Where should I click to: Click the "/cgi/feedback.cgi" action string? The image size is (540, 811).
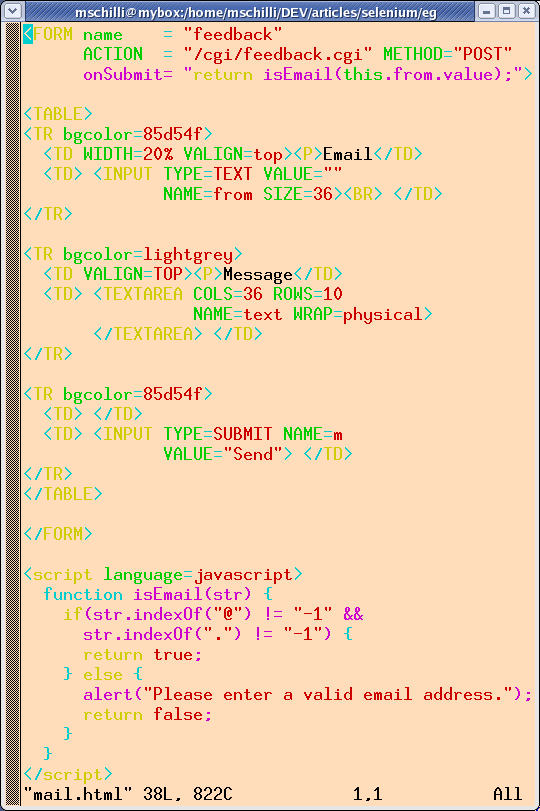[x=278, y=54]
